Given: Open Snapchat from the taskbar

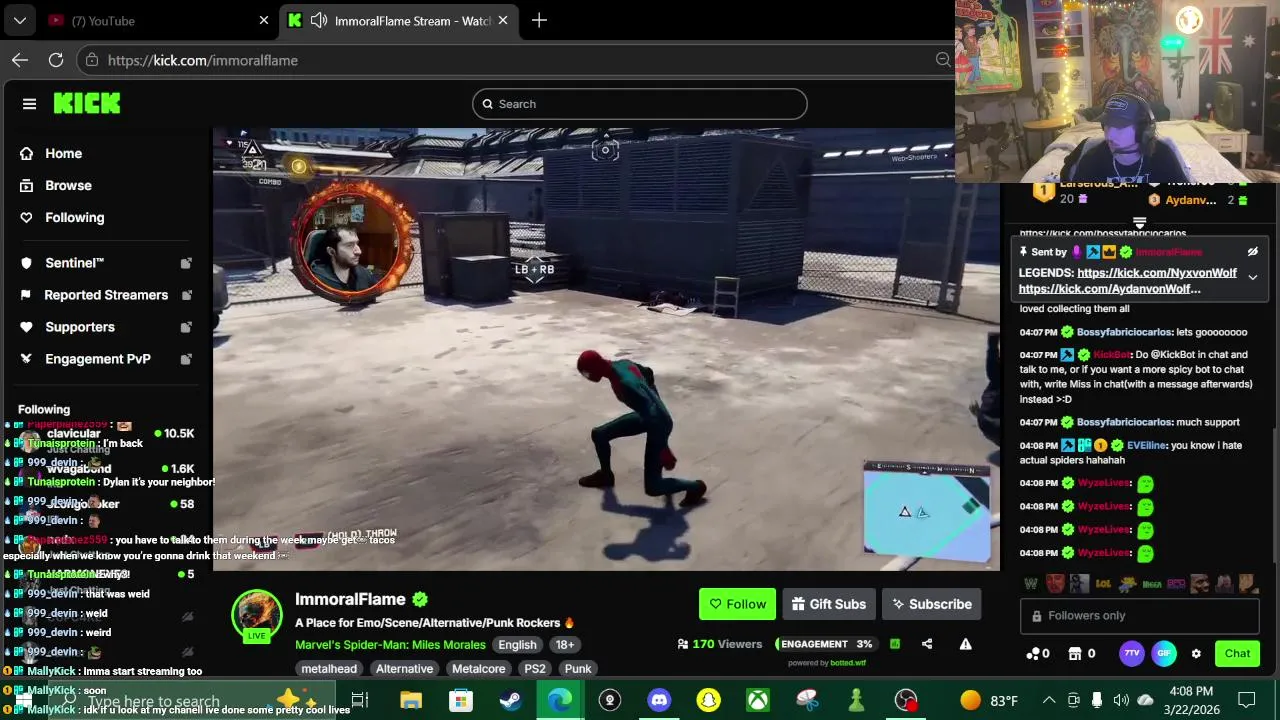Looking at the screenshot, I should [x=708, y=701].
